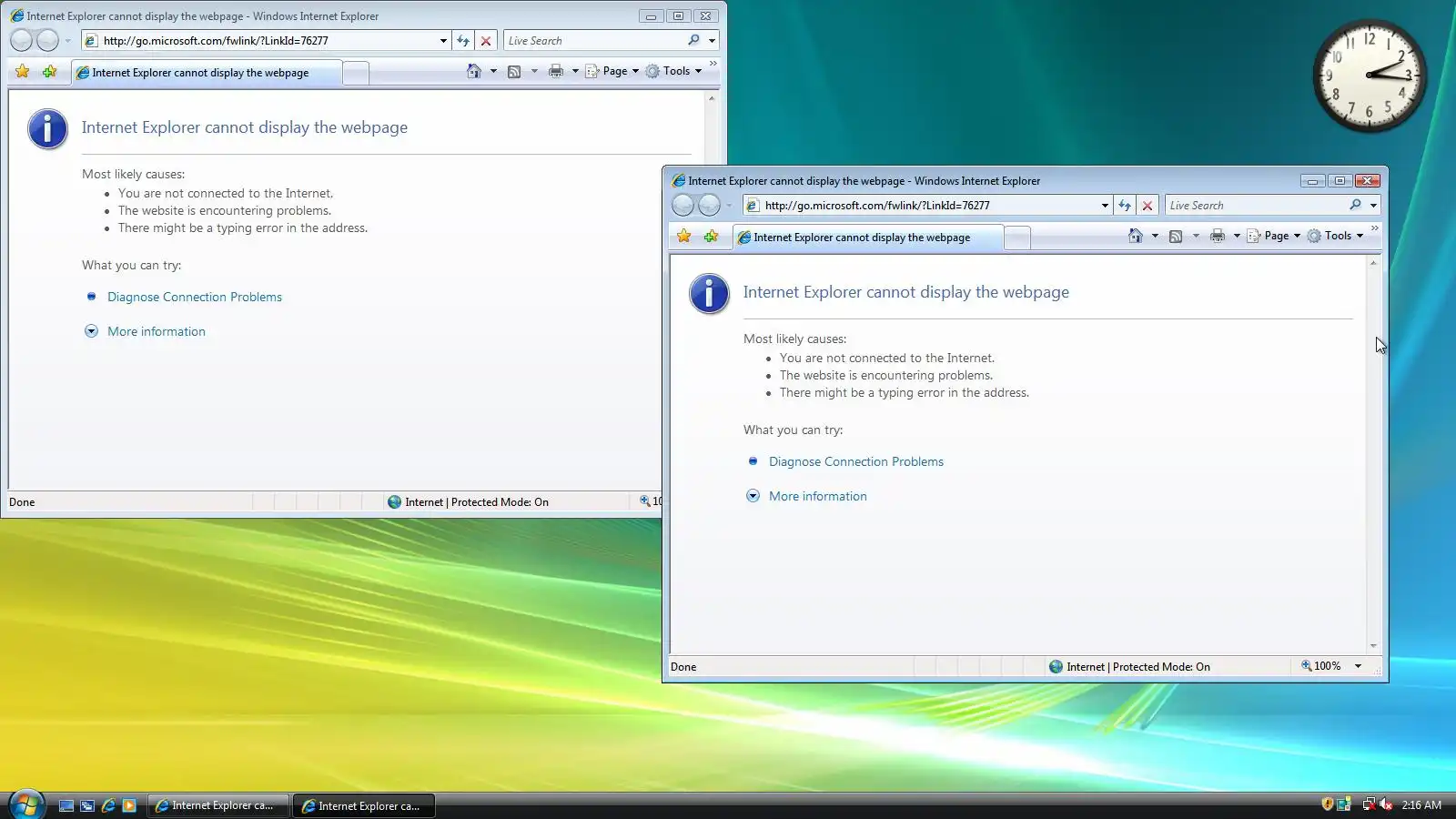Click Back arrow in back IE window

pos(21,40)
